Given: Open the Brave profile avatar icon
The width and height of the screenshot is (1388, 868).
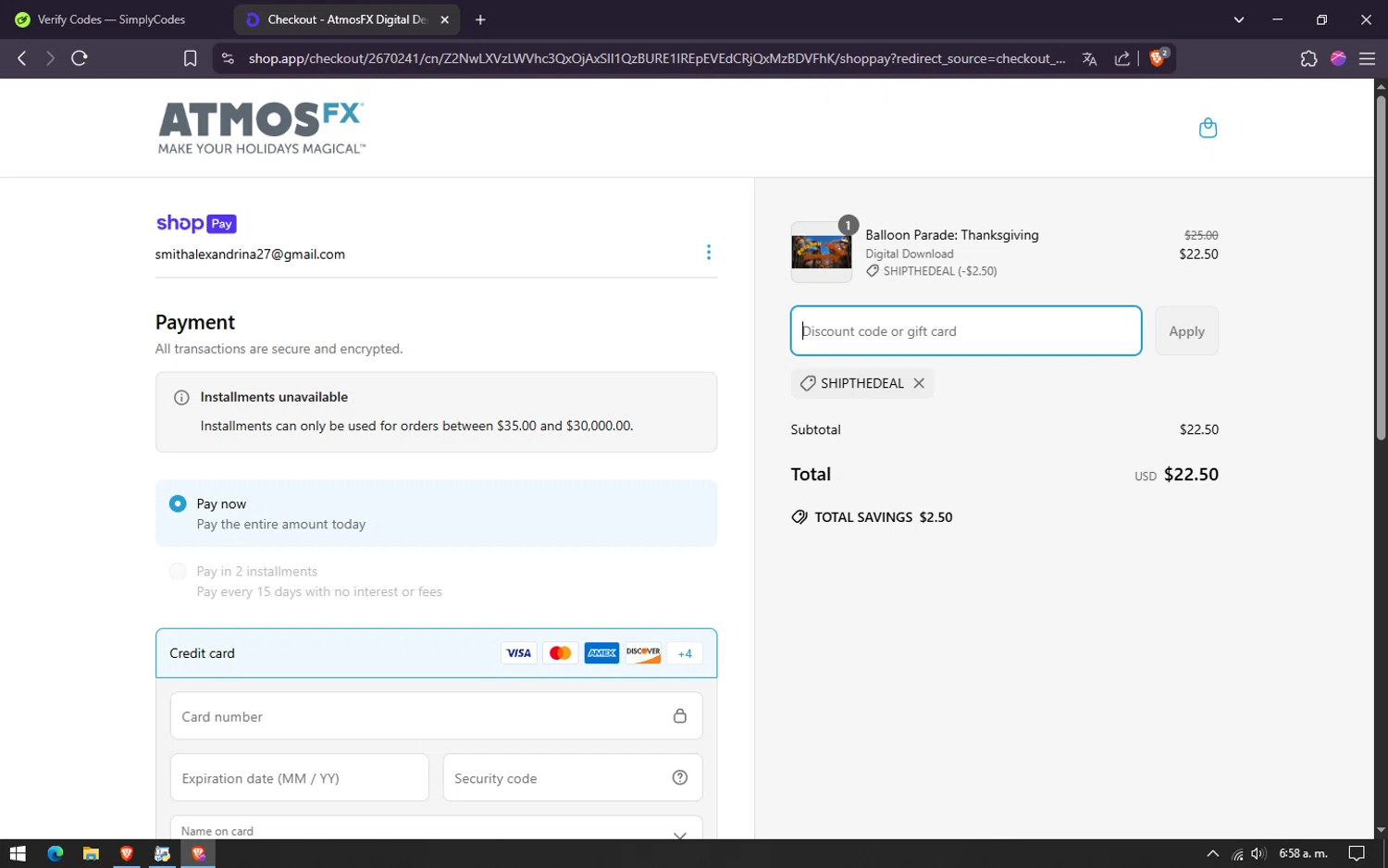Looking at the screenshot, I should click(1338, 58).
